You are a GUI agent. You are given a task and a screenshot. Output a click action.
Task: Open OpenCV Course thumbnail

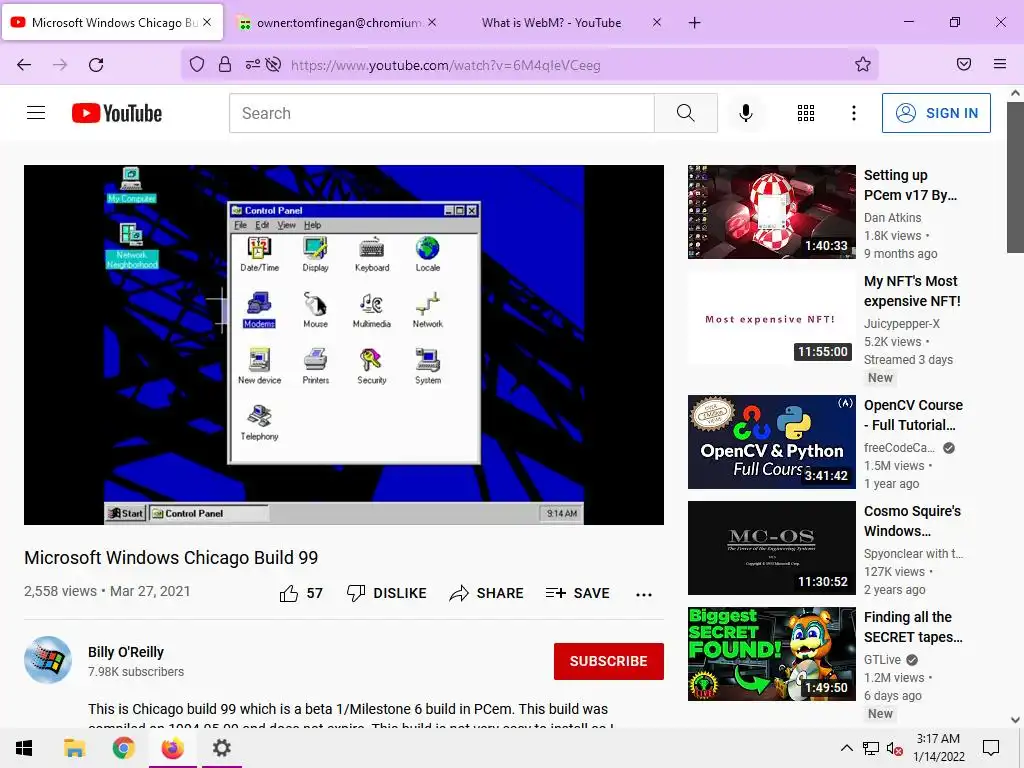click(x=771, y=441)
